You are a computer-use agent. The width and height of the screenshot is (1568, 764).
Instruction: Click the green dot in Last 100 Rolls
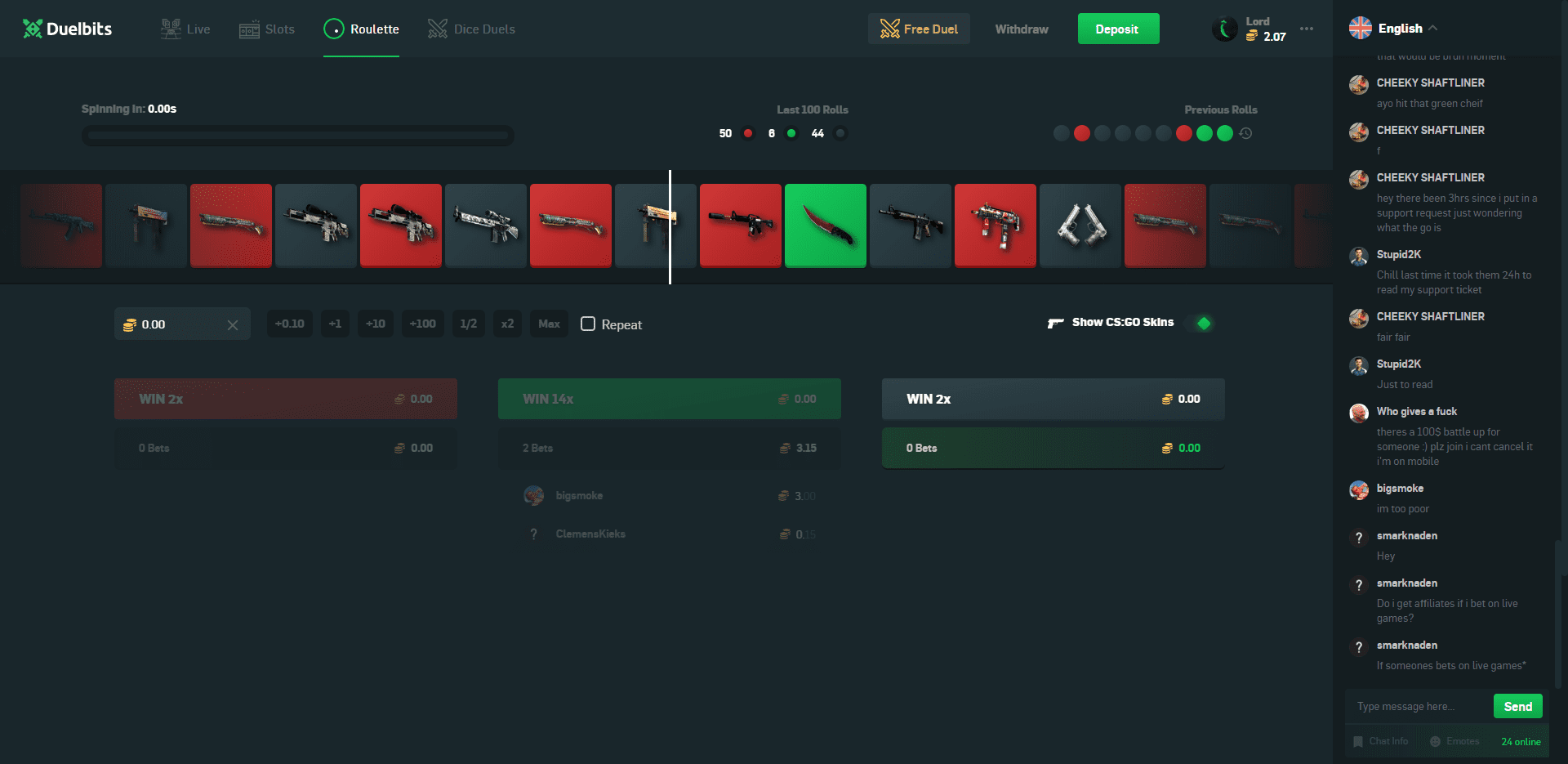click(x=791, y=133)
